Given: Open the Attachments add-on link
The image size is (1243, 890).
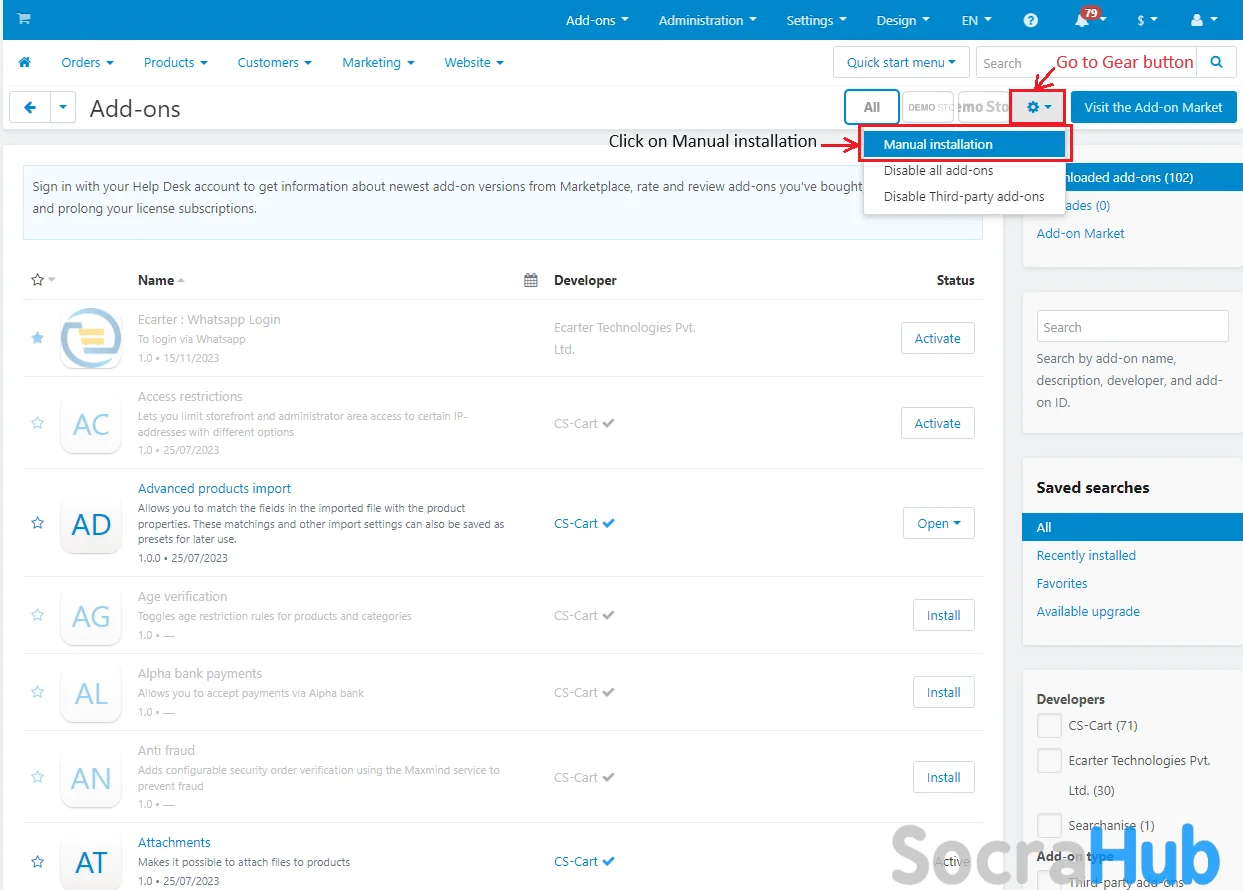Looking at the screenshot, I should pos(174,843).
